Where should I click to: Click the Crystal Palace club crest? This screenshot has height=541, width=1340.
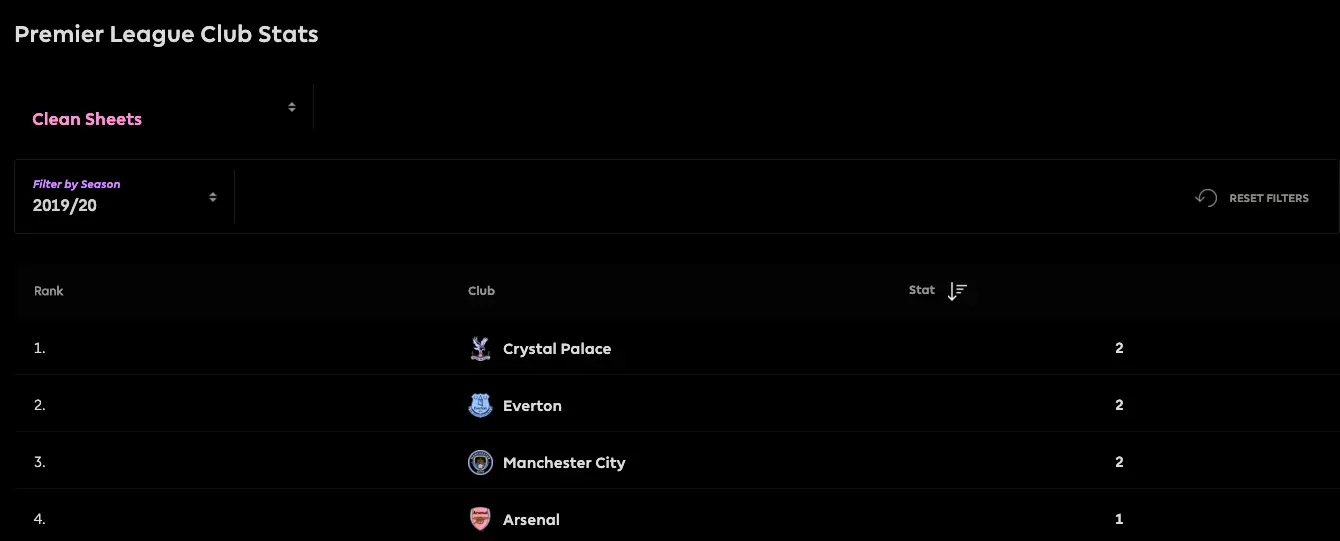tap(480, 349)
